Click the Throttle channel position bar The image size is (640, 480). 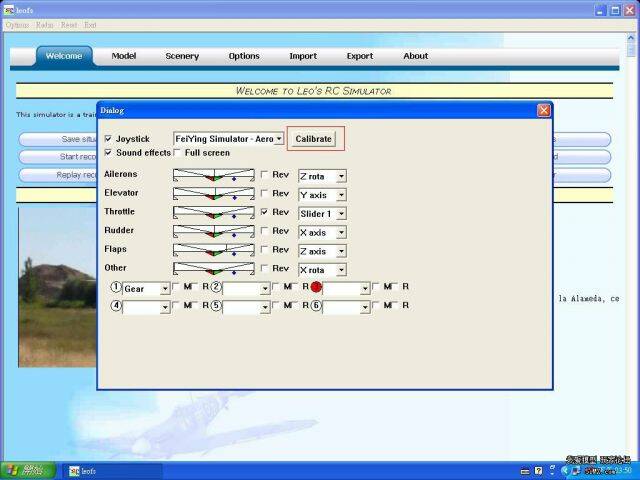[214, 212]
